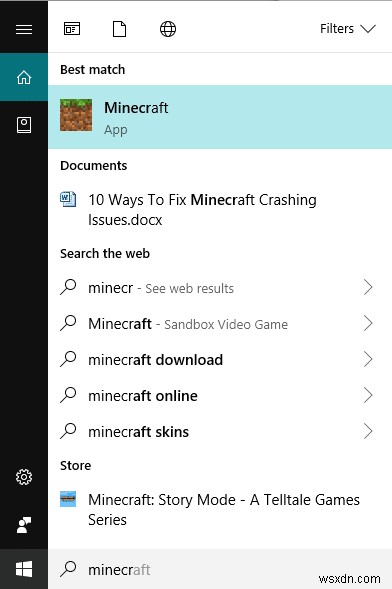Open the Settings gear in sidebar
The width and height of the screenshot is (392, 589).
[x=24, y=477]
